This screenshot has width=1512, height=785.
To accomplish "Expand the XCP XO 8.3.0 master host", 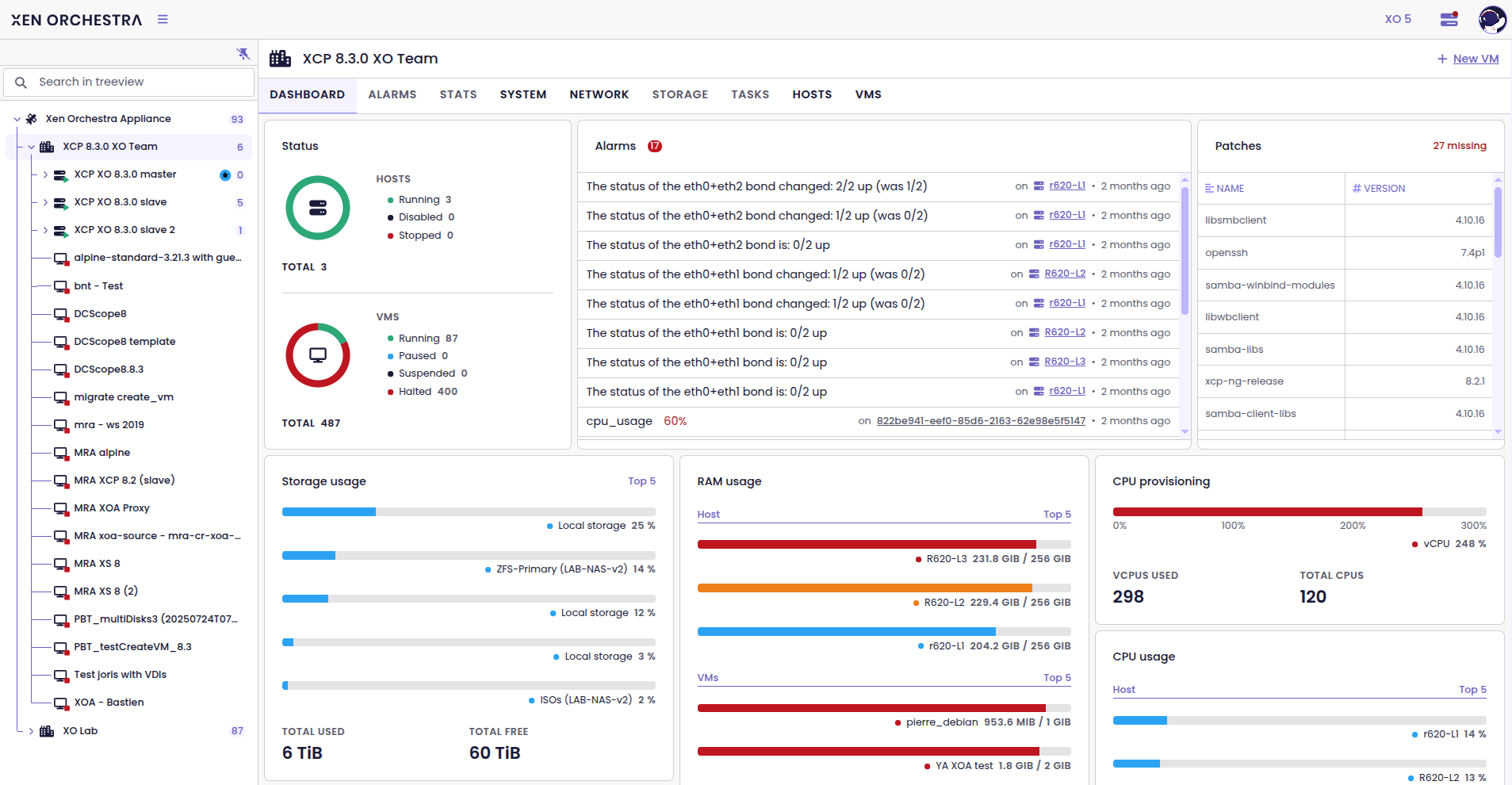I will point(45,174).
